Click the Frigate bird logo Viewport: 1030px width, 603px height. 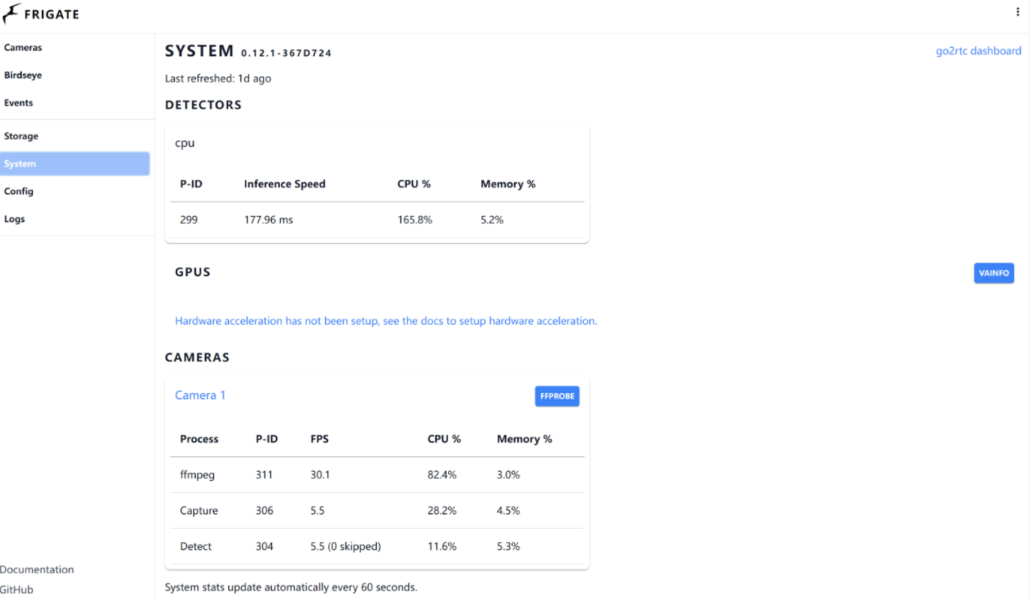pos(12,14)
